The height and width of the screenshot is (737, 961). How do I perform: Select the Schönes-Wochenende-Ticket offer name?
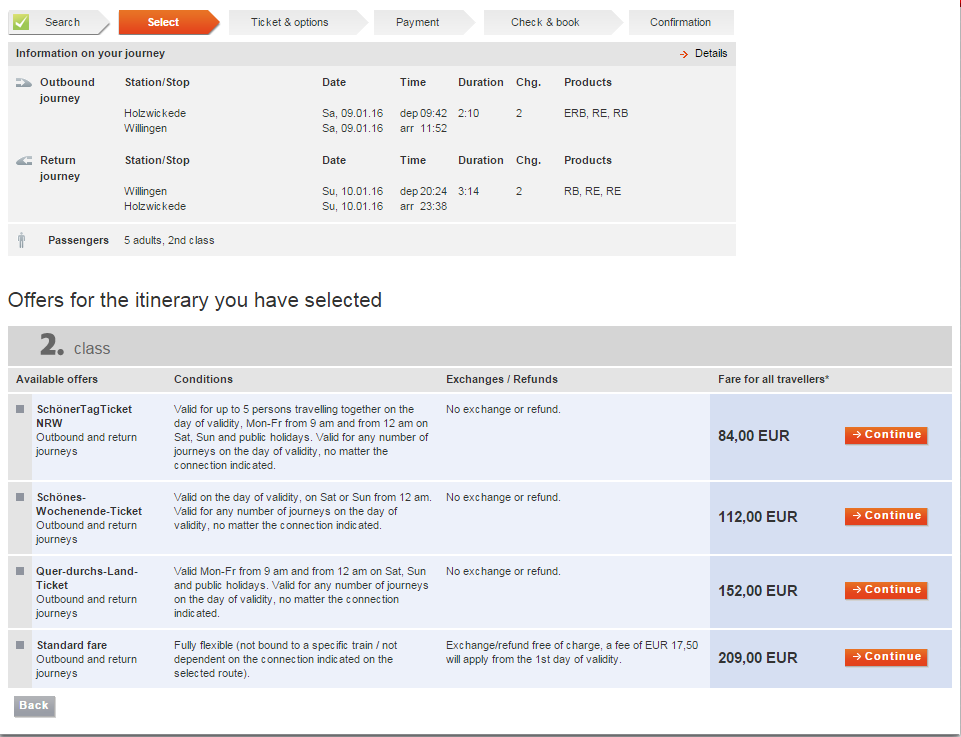coord(89,504)
